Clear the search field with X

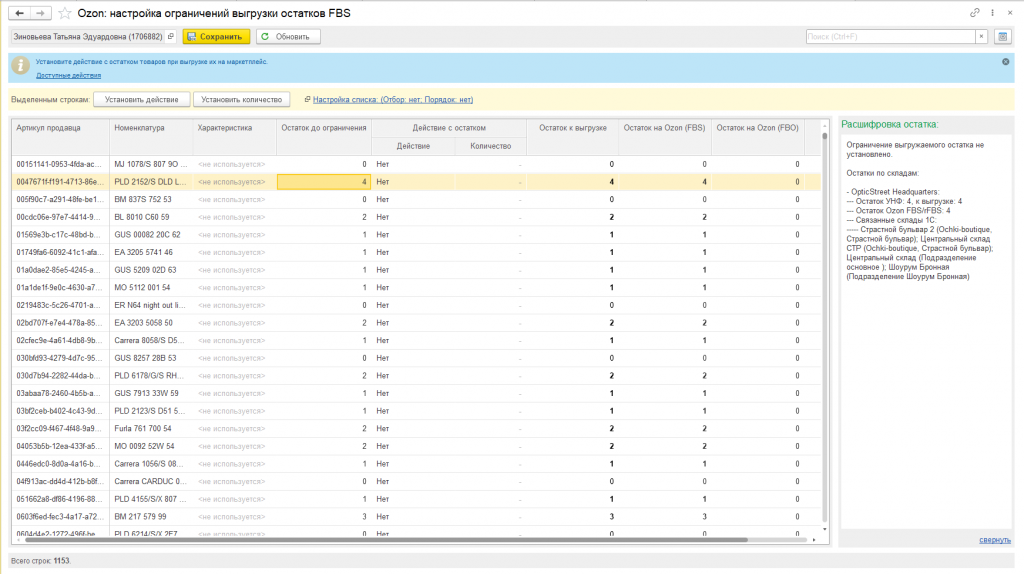coord(981,37)
